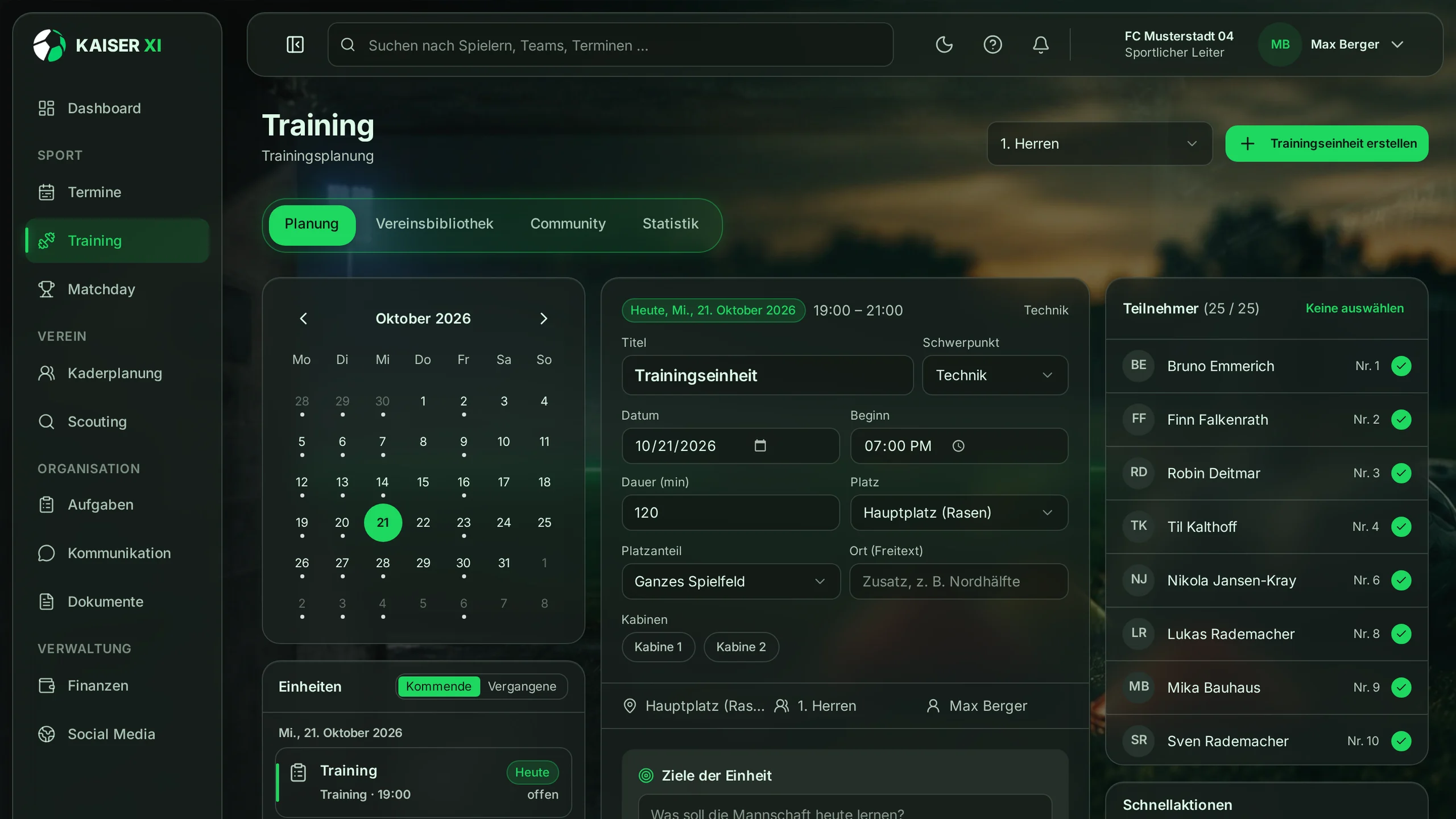Open the Platzanteil Ganzes Spielfeld dropdown
Viewport: 1456px width, 819px height.
pyautogui.click(x=731, y=581)
